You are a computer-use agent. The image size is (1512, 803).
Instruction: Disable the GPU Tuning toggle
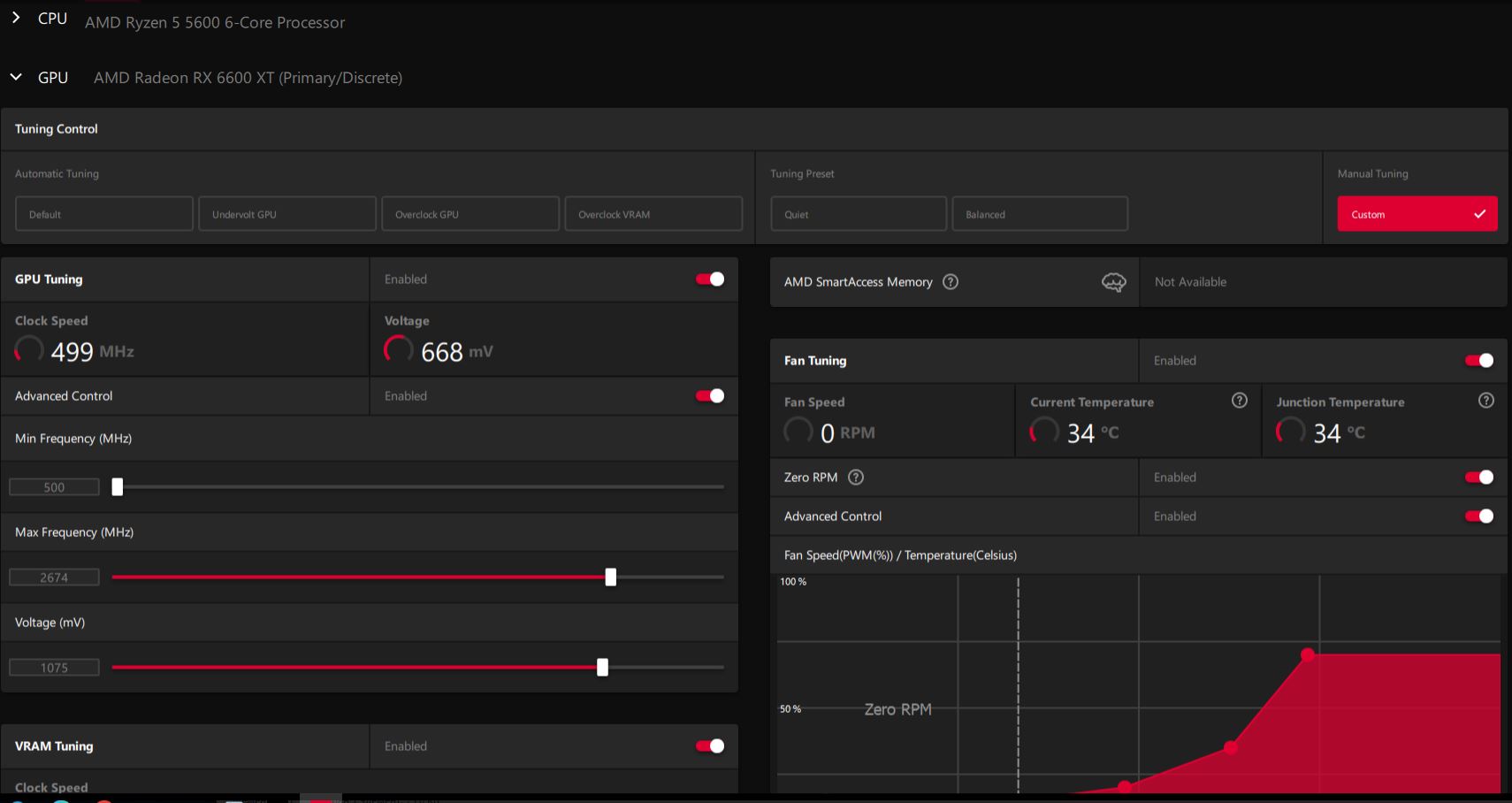pyautogui.click(x=710, y=279)
